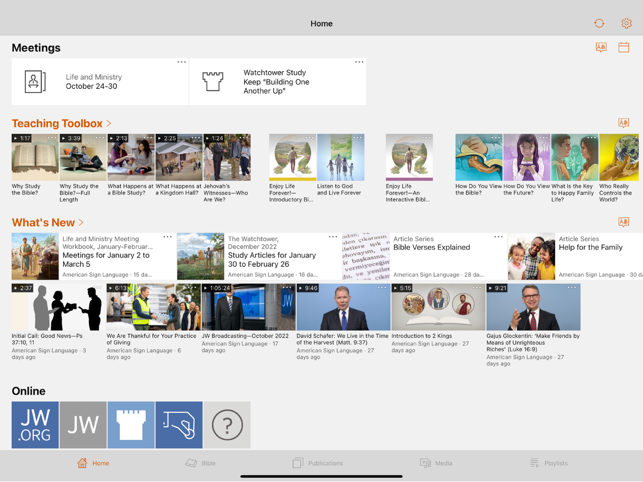
Task: Expand the Teaching Toolbox section
Action: (x=62, y=123)
